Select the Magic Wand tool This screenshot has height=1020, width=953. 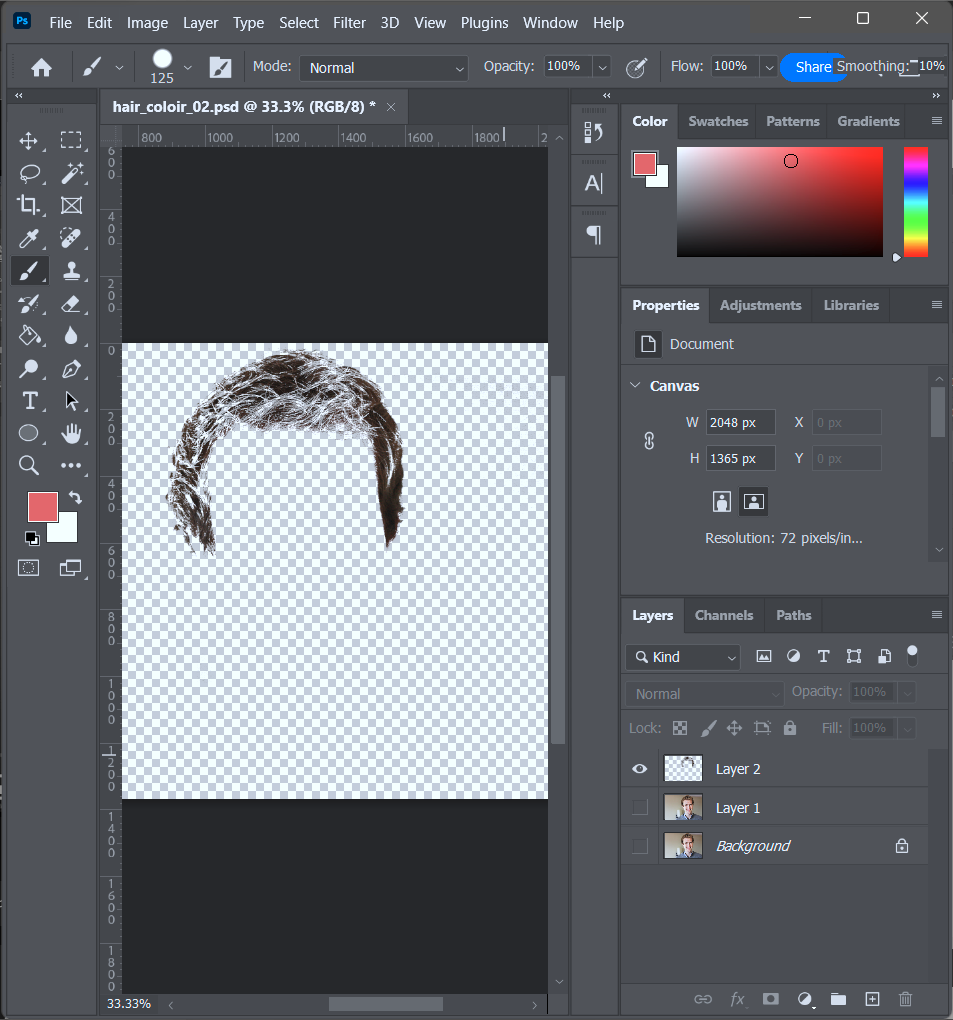click(72, 173)
